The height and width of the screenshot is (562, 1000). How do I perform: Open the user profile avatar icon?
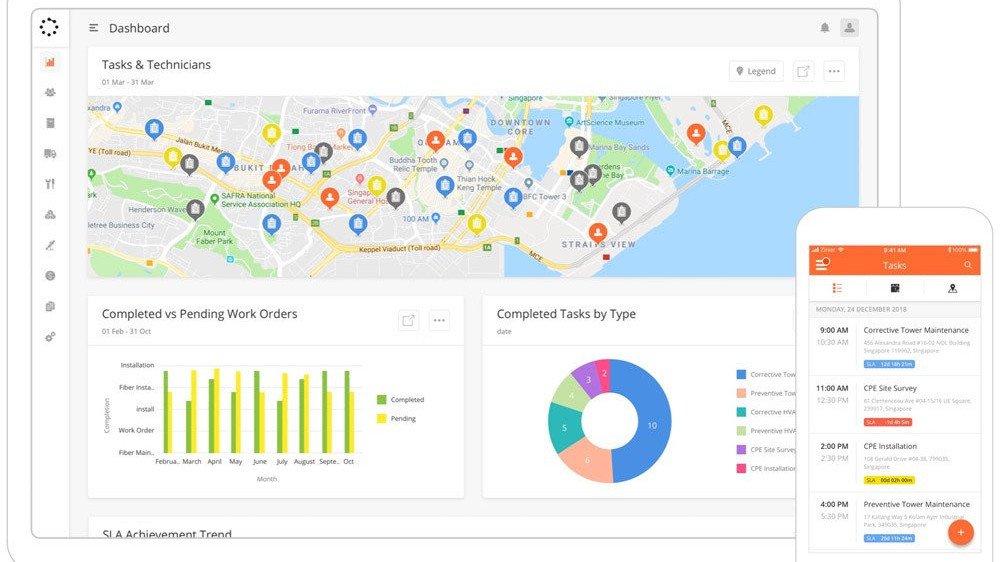coord(849,28)
